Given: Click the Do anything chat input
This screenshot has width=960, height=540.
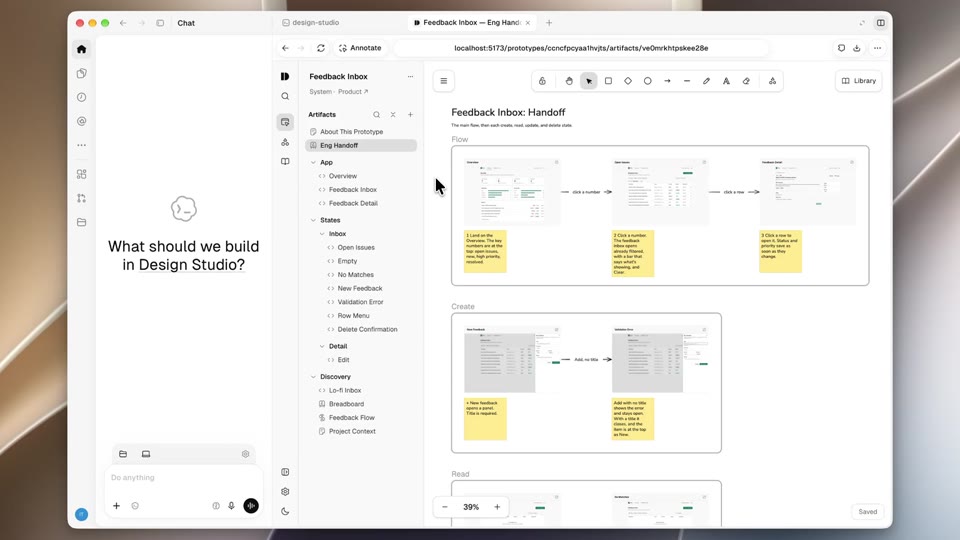Looking at the screenshot, I should (x=184, y=478).
